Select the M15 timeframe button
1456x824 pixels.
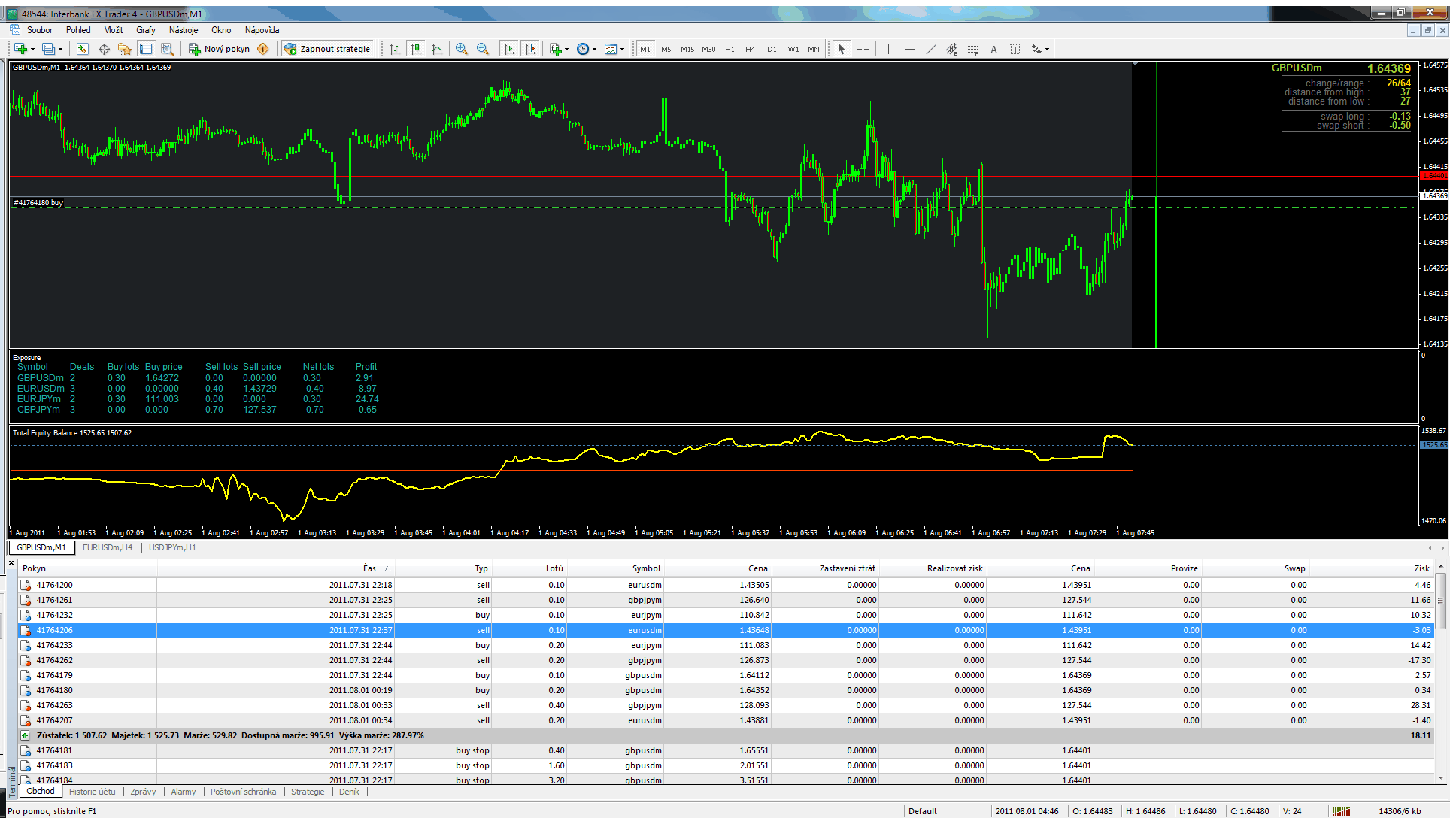(687, 49)
